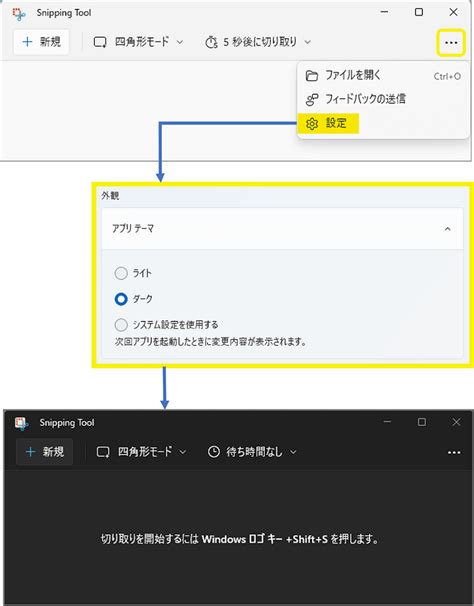Open 四角形モード dropdown in dark window
Image resolution: width=474 pixels, height=606 pixels.
[x=141, y=451]
